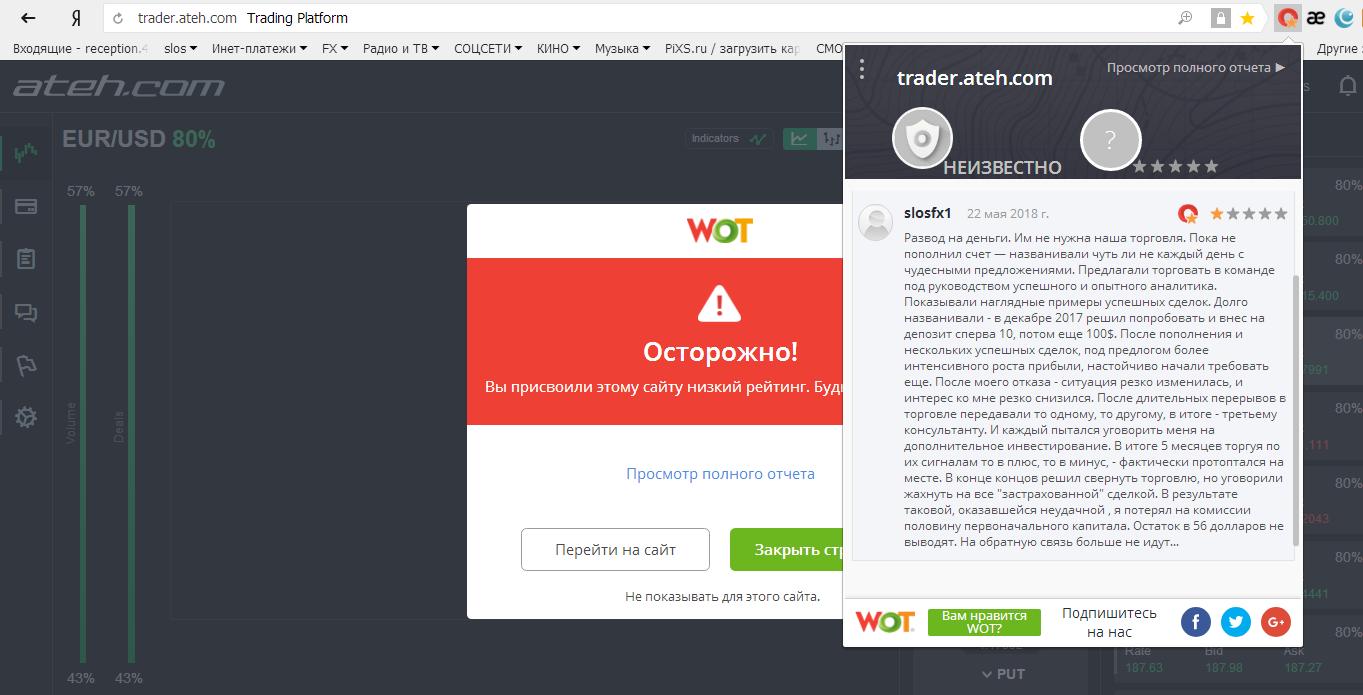
Task: Expand the 'Инет-платежи' bookmarks folder
Action: point(259,48)
